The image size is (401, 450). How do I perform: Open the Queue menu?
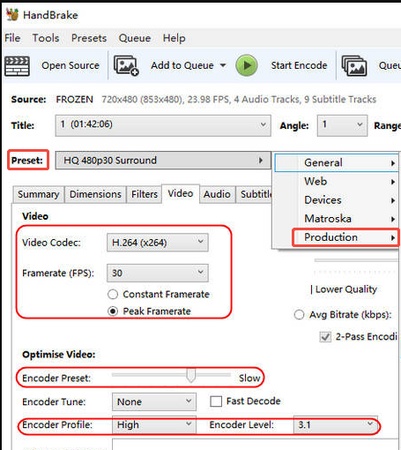tap(135, 38)
